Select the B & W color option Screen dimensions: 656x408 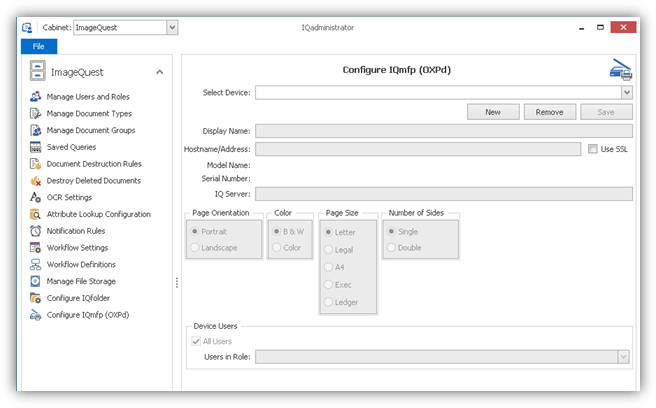click(x=277, y=231)
